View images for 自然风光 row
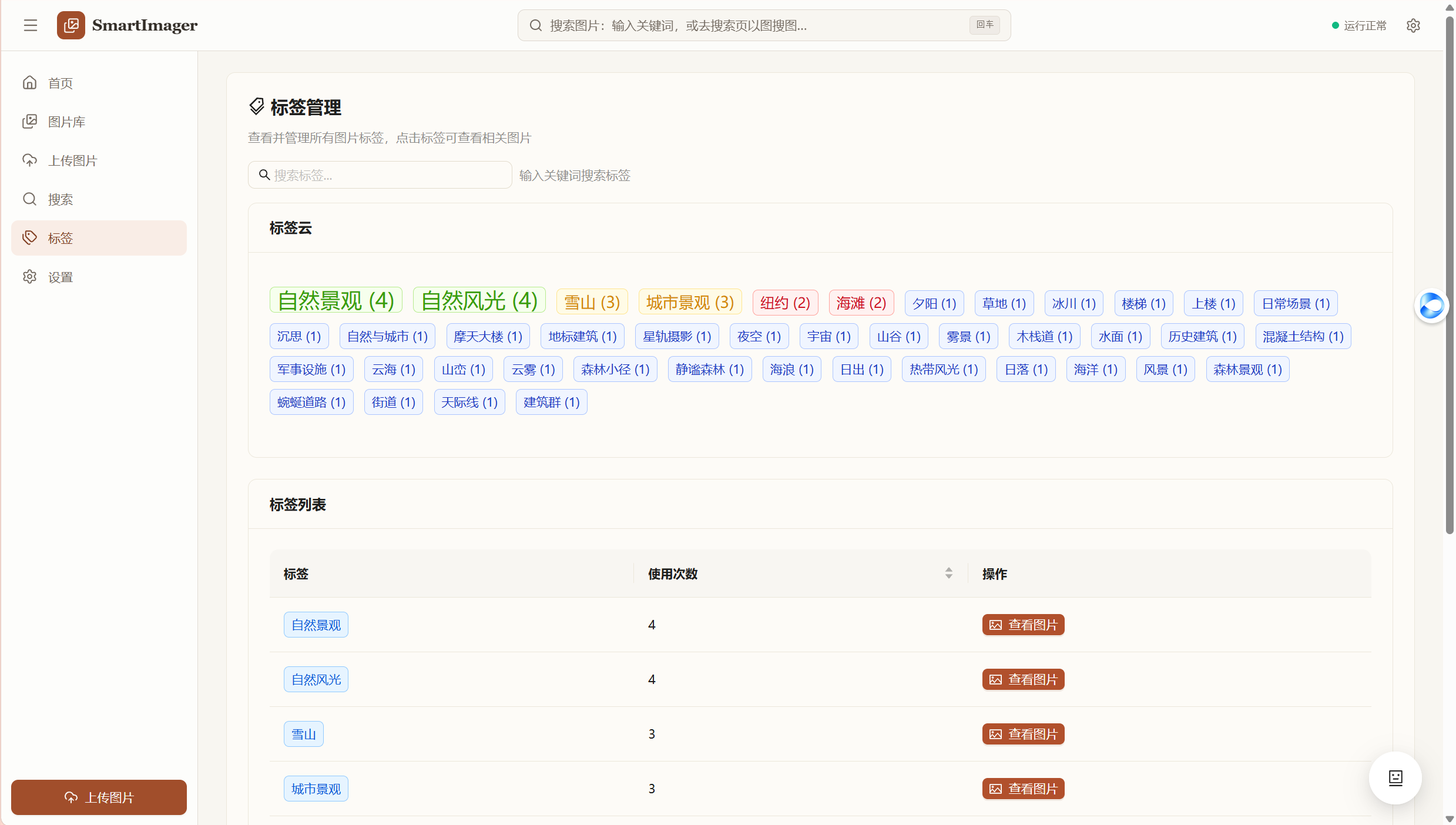 [1023, 679]
